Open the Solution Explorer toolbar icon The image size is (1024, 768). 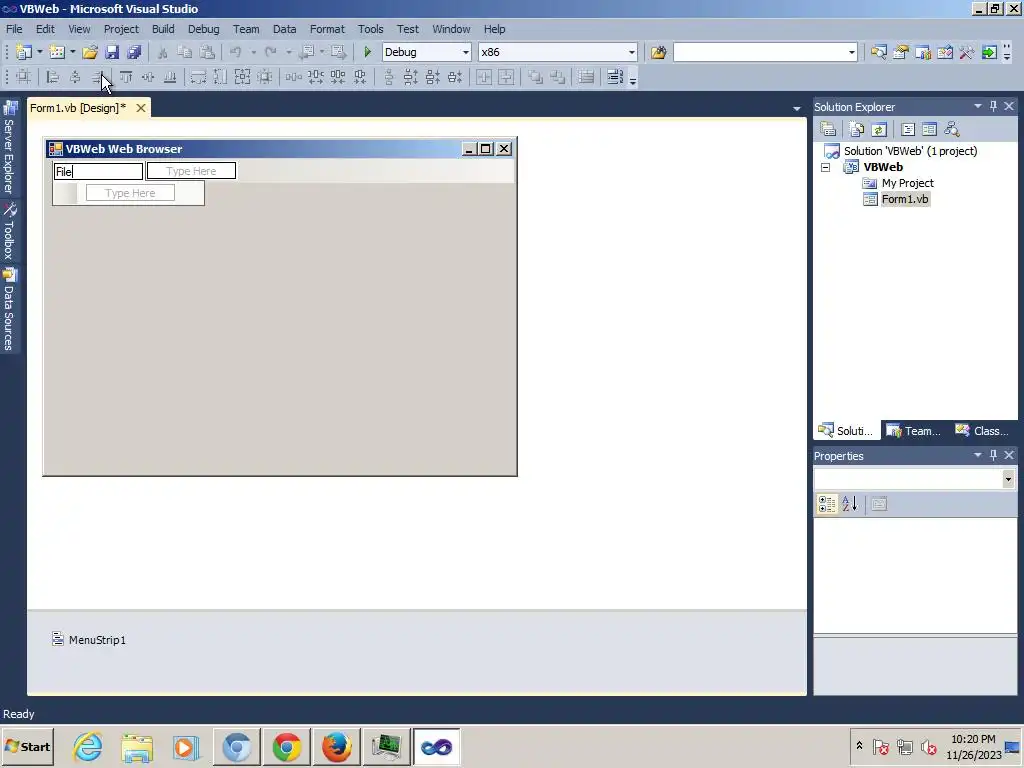tap(878, 52)
